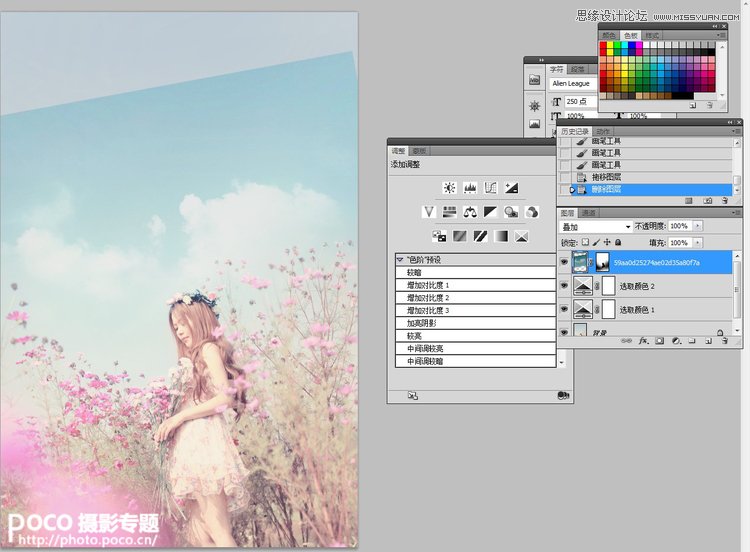Image resolution: width=750 pixels, height=552 pixels.
Task: Pick the pure cyan swatch
Action: (x=625, y=45)
